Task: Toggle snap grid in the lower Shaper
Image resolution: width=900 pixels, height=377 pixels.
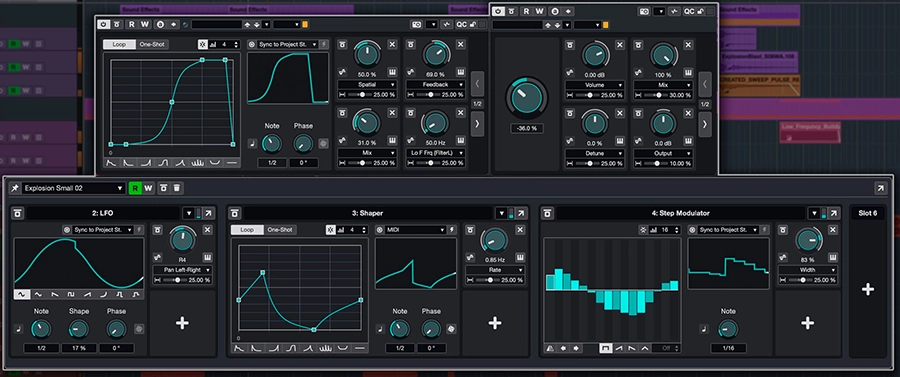Action: [x=331, y=230]
